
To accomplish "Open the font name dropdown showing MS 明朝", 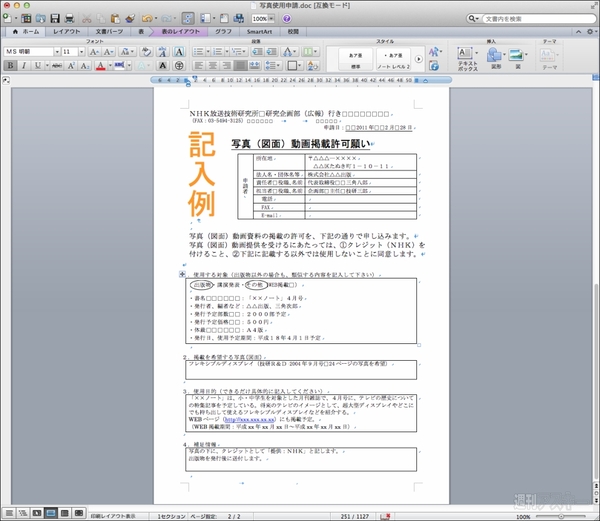I will pos(57,52).
